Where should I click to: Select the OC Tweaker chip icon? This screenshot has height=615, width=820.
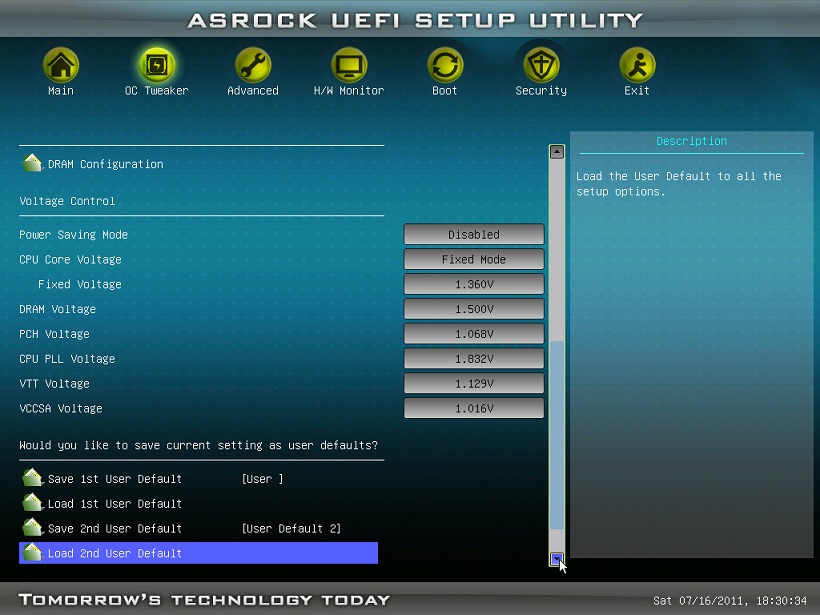pyautogui.click(x=156, y=65)
